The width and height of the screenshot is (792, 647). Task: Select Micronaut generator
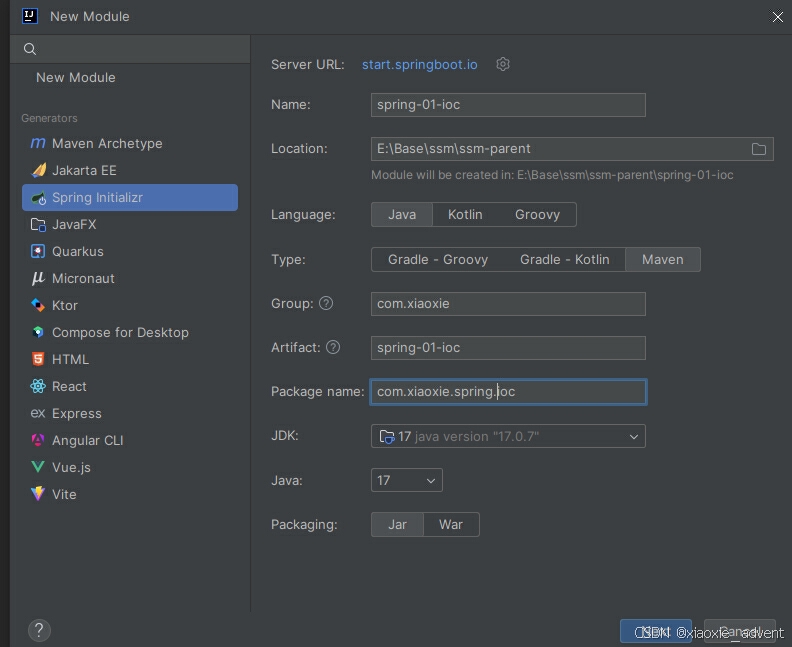(130, 278)
